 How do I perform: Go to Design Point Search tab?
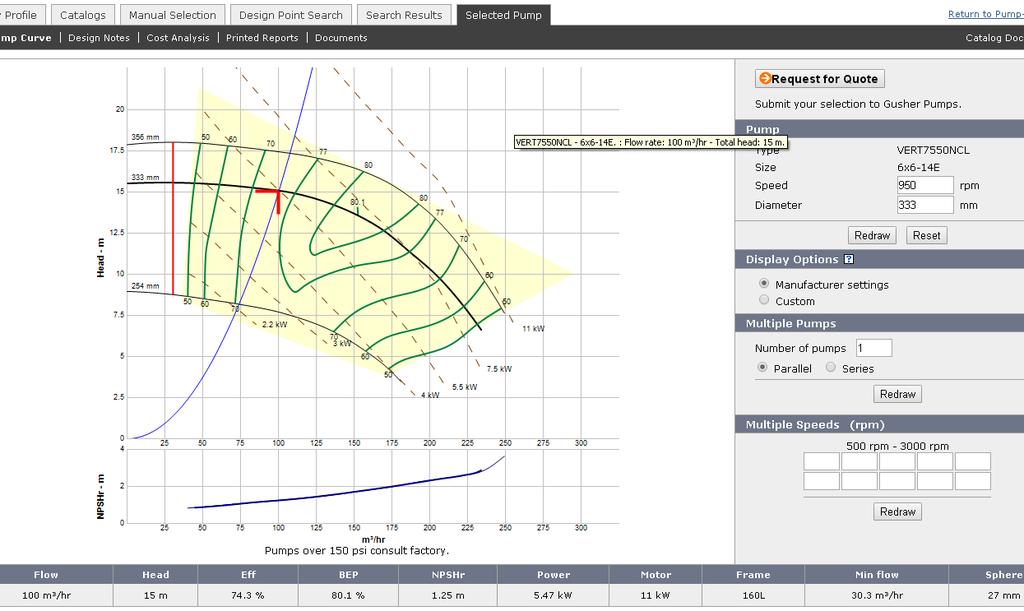[x=291, y=15]
